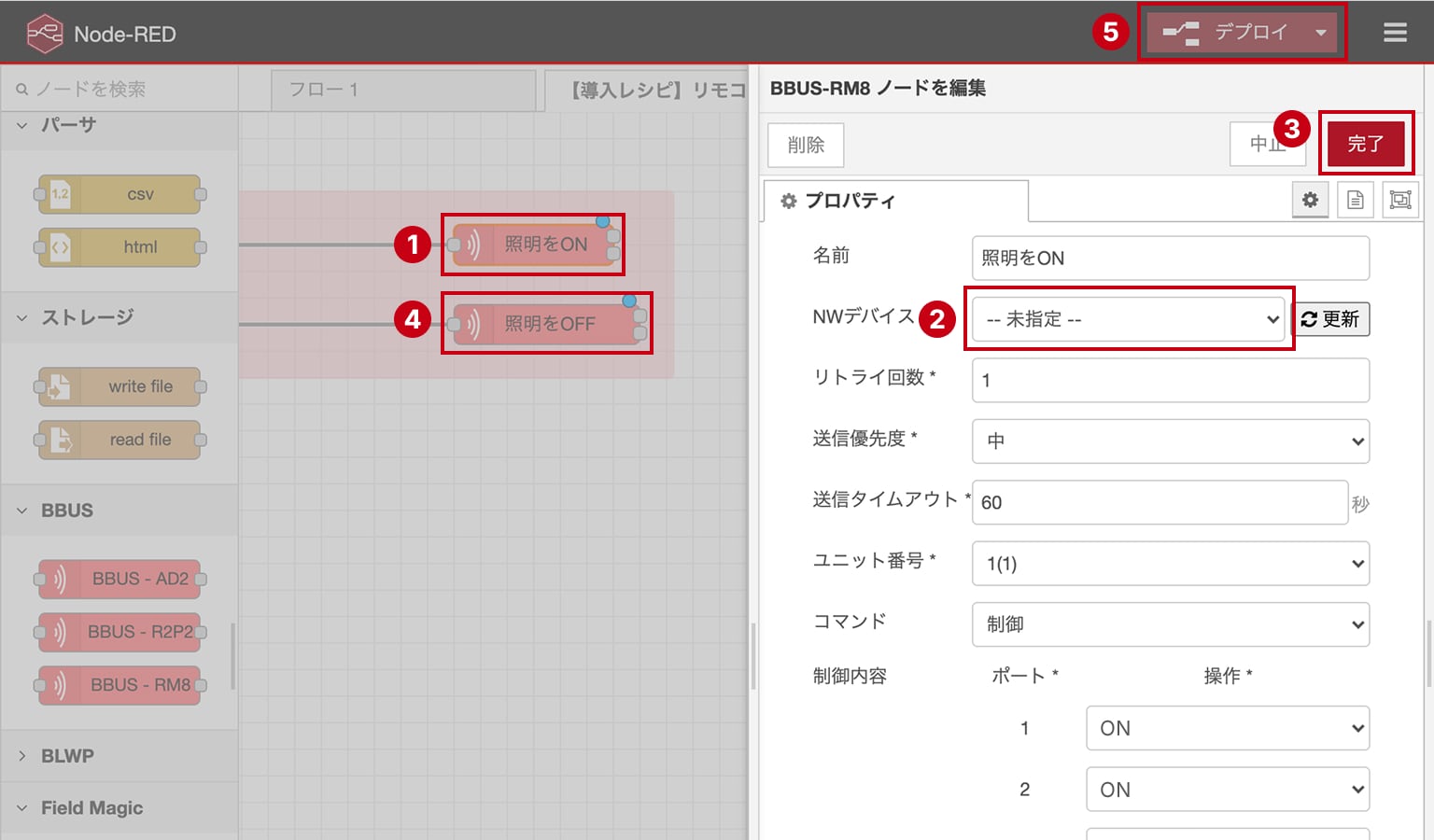Open the hamburger main menu
Image resolution: width=1434 pixels, height=840 pixels.
point(1395,33)
